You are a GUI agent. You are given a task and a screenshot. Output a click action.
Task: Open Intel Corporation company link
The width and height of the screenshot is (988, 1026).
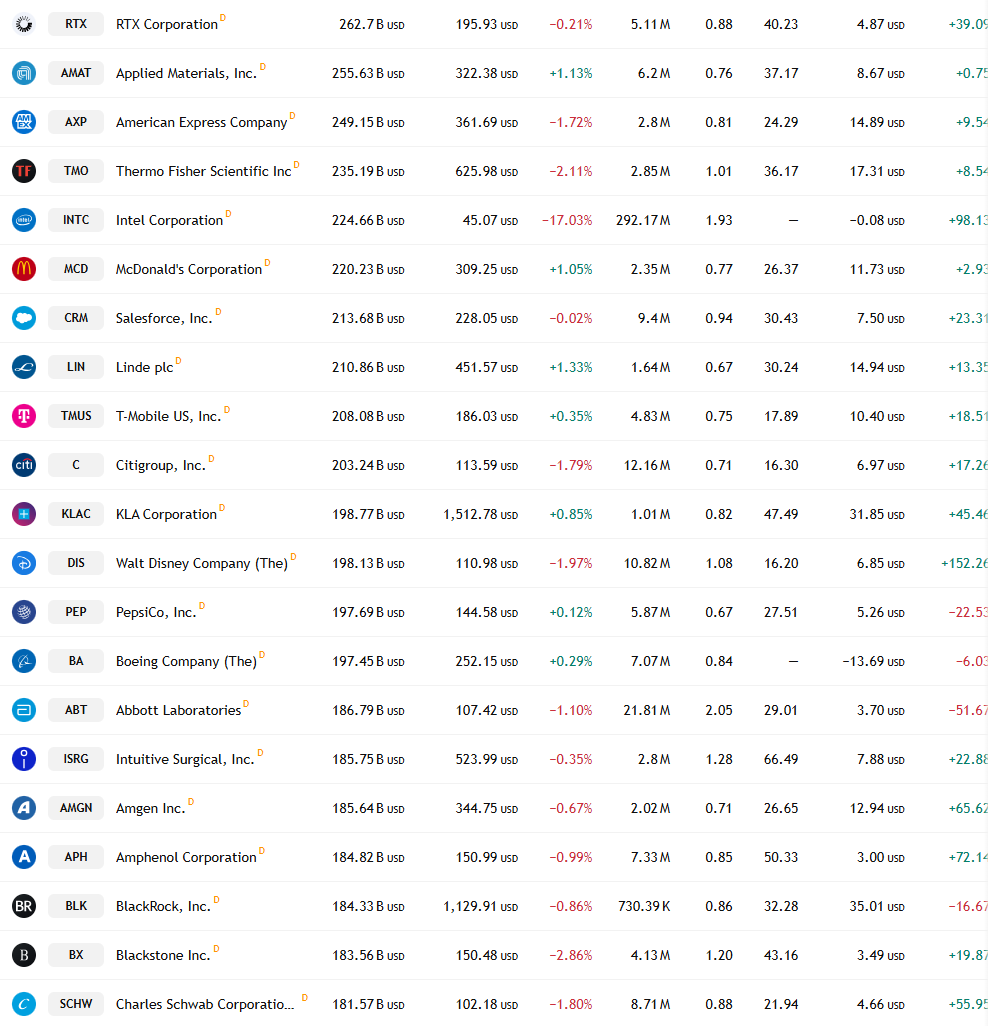[x=169, y=221]
